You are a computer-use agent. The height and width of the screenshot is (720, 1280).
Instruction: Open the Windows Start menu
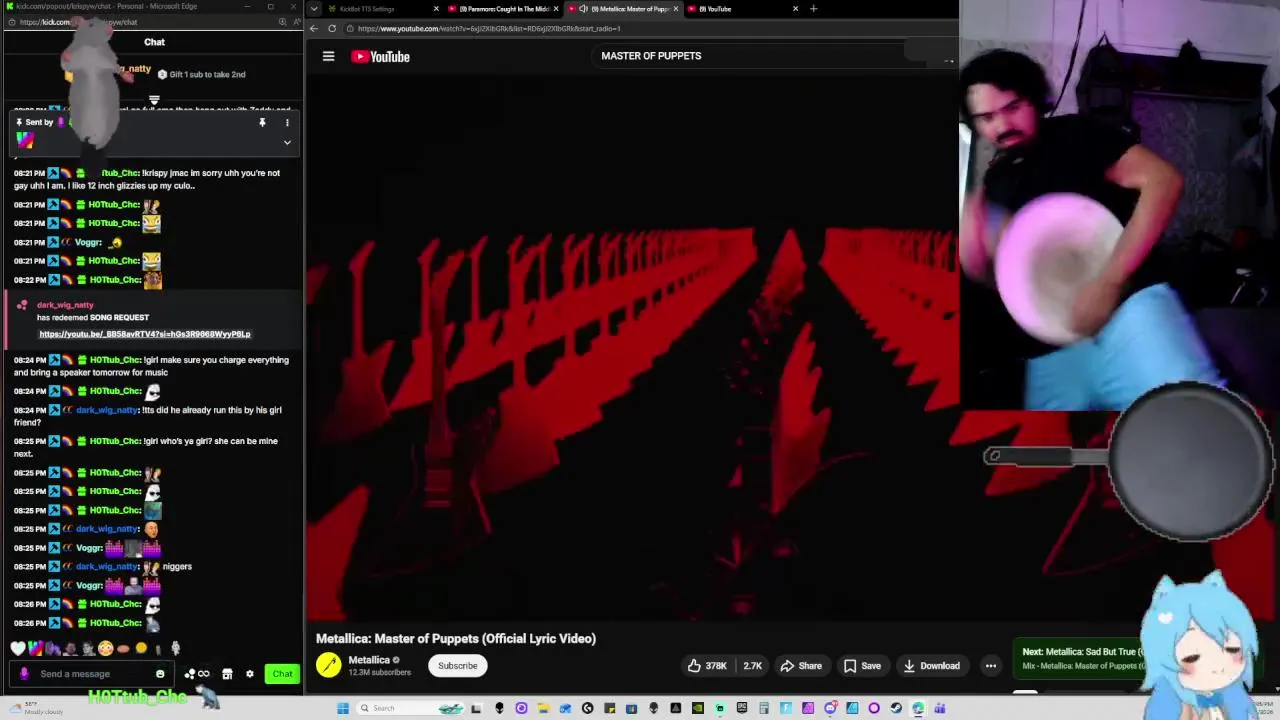[343, 708]
